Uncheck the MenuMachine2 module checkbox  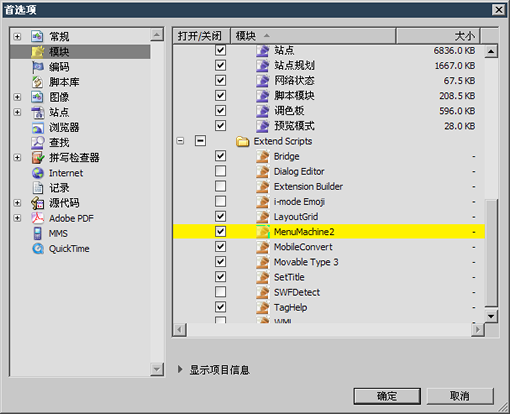220,232
